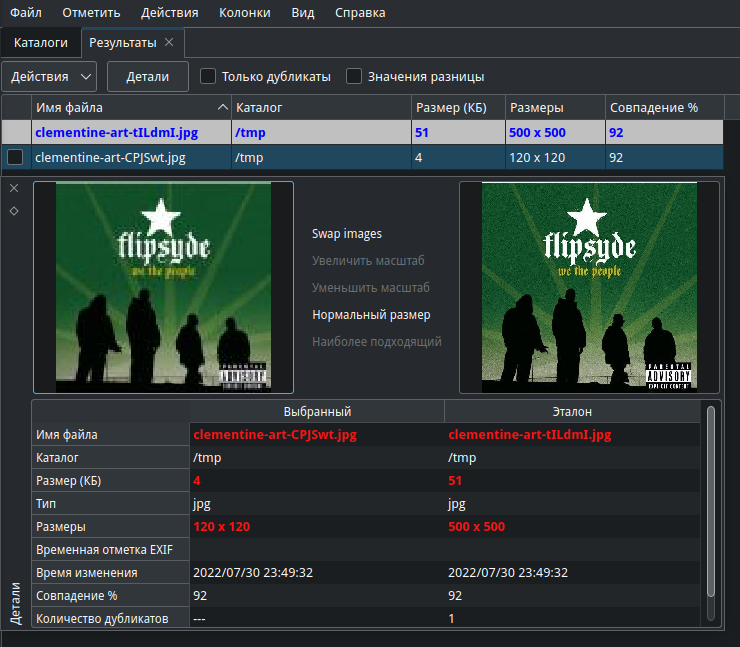
Task: Sort by Совпадение % column header
Action: coord(664,108)
